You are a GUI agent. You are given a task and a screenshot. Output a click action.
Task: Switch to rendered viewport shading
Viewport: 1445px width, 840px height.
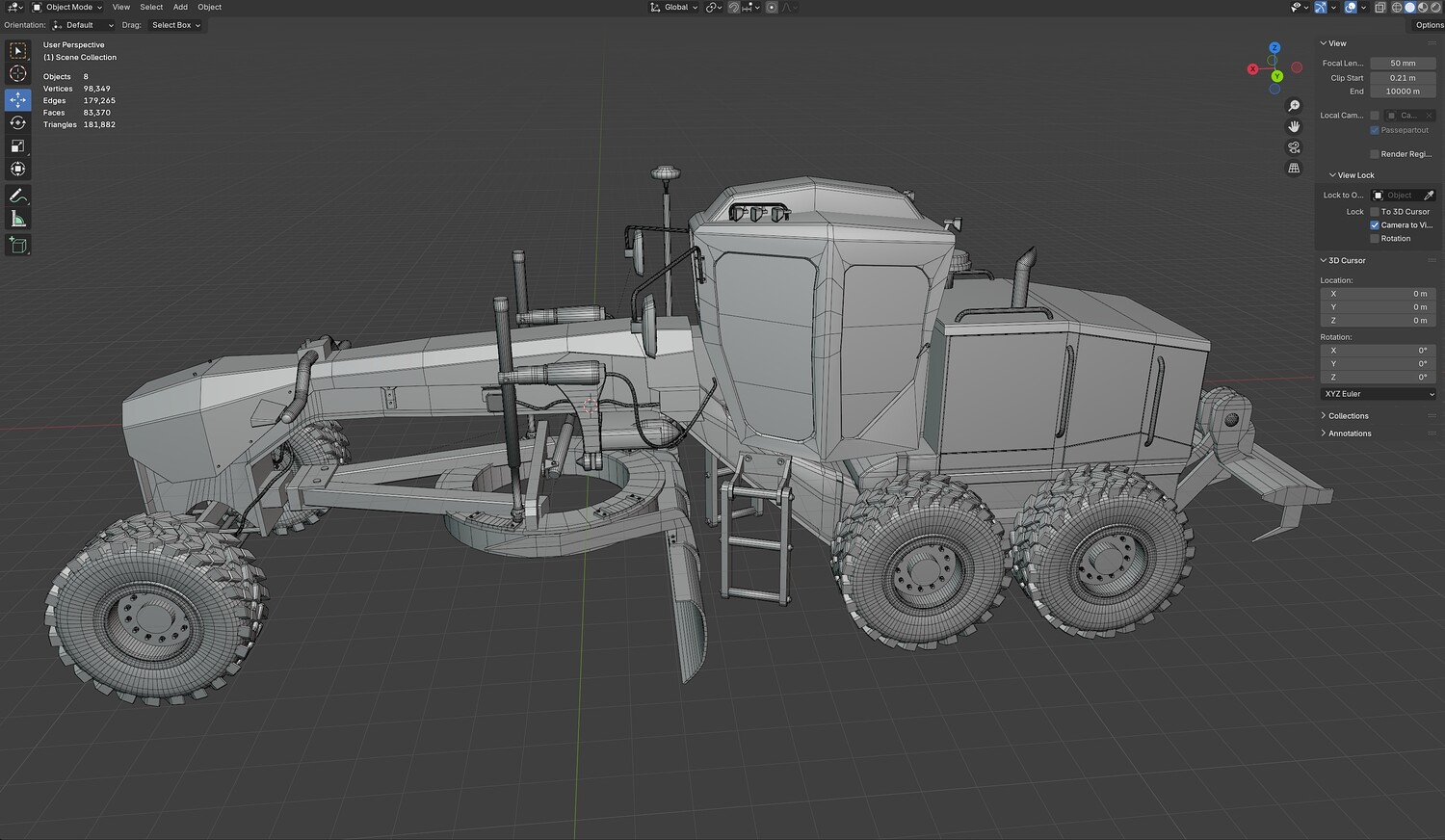pos(1434,7)
